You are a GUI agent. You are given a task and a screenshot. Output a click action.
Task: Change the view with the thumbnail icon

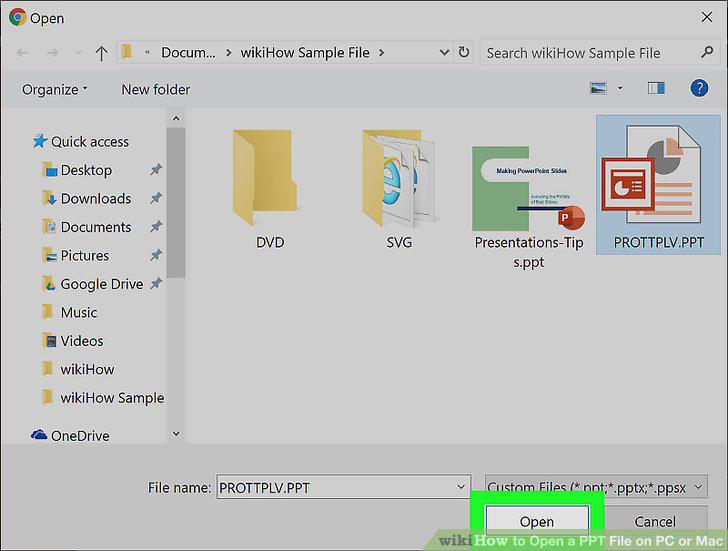[x=598, y=88]
